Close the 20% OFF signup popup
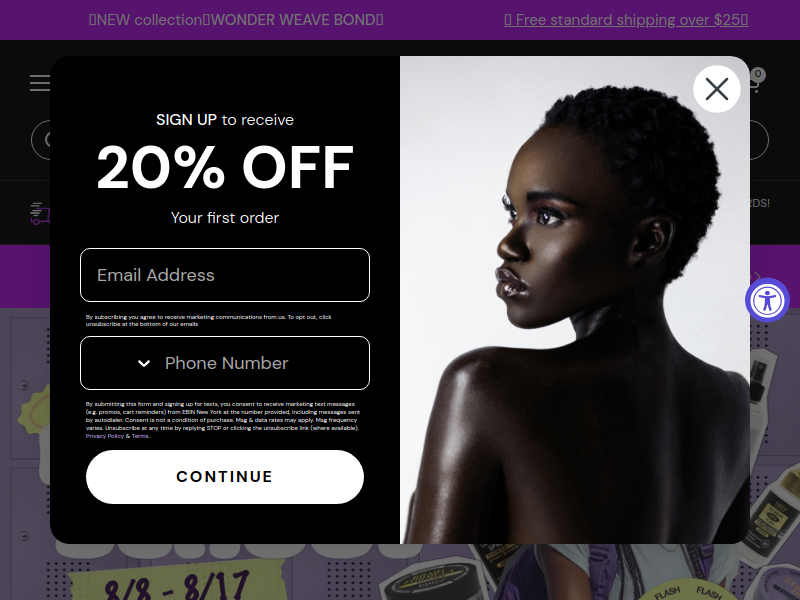This screenshot has height=600, width=800. click(717, 89)
